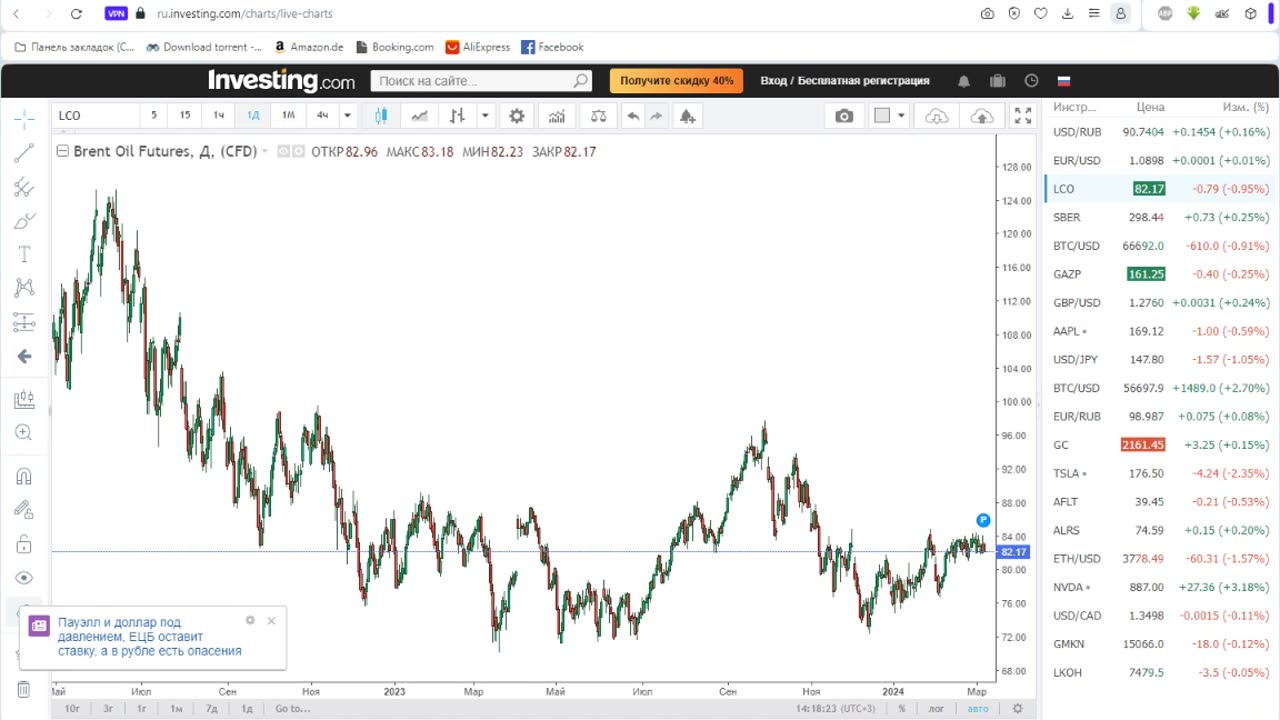
Task: Select the 4ч interval
Action: 322,116
